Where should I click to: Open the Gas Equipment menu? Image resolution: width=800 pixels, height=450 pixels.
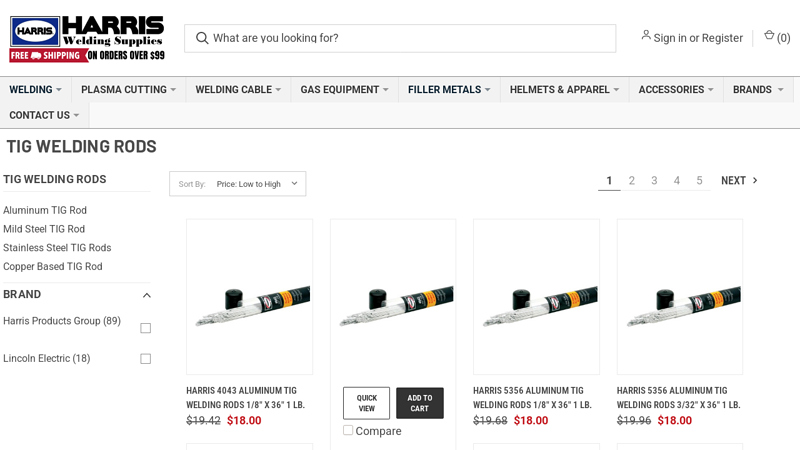[x=344, y=90]
